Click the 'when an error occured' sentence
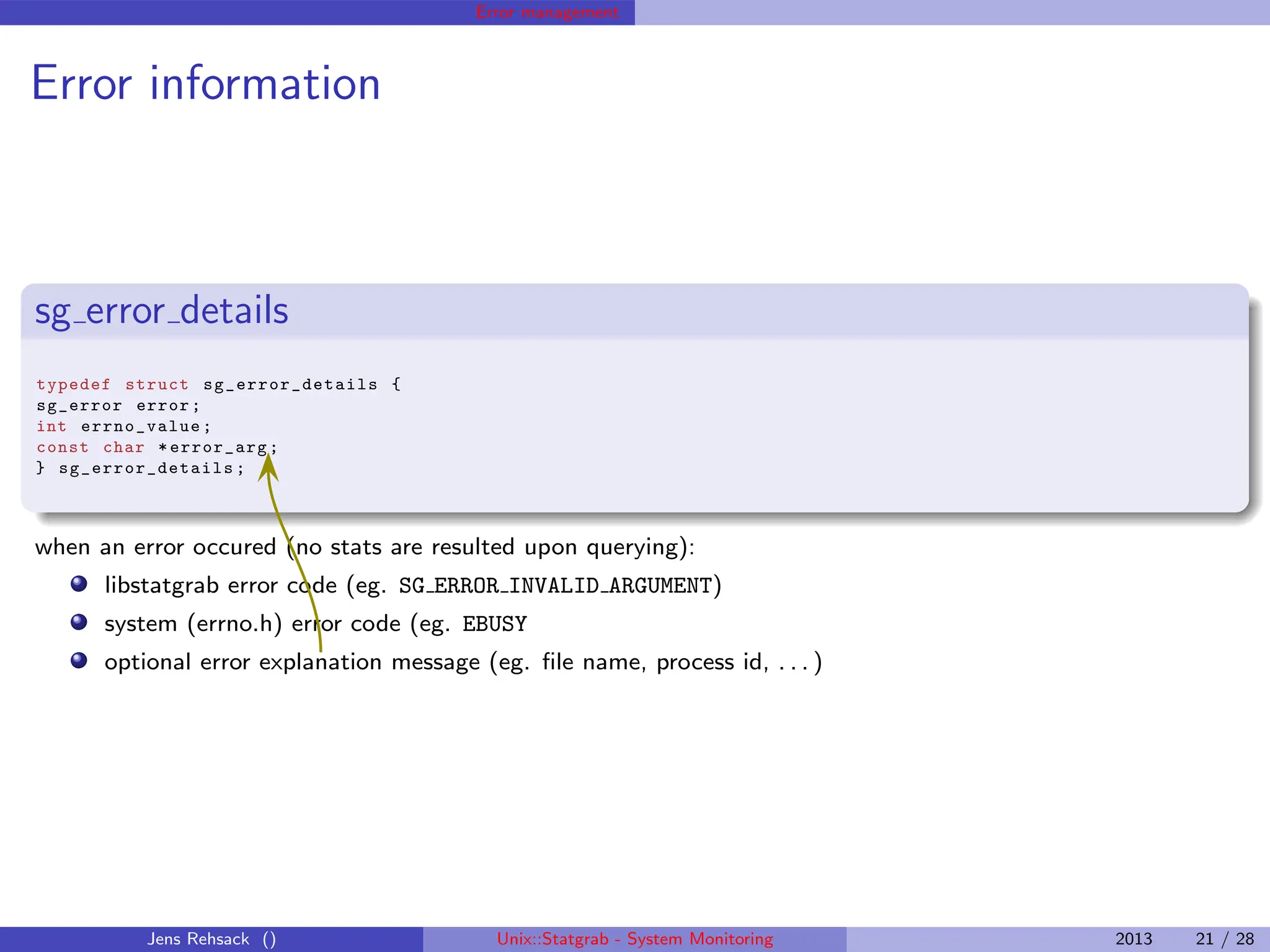The image size is (1270, 952). point(365,547)
